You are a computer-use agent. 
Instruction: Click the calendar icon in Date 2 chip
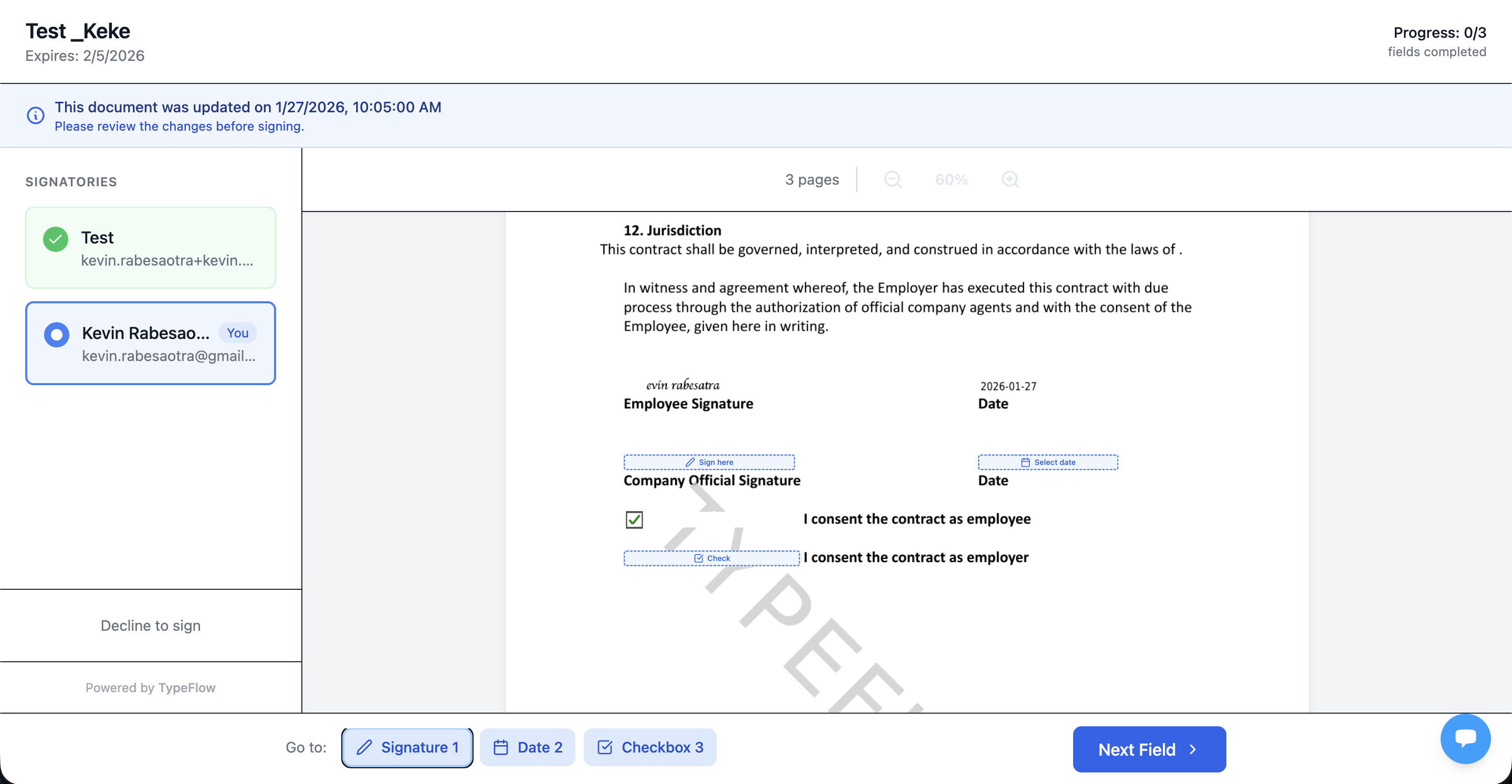click(501, 747)
